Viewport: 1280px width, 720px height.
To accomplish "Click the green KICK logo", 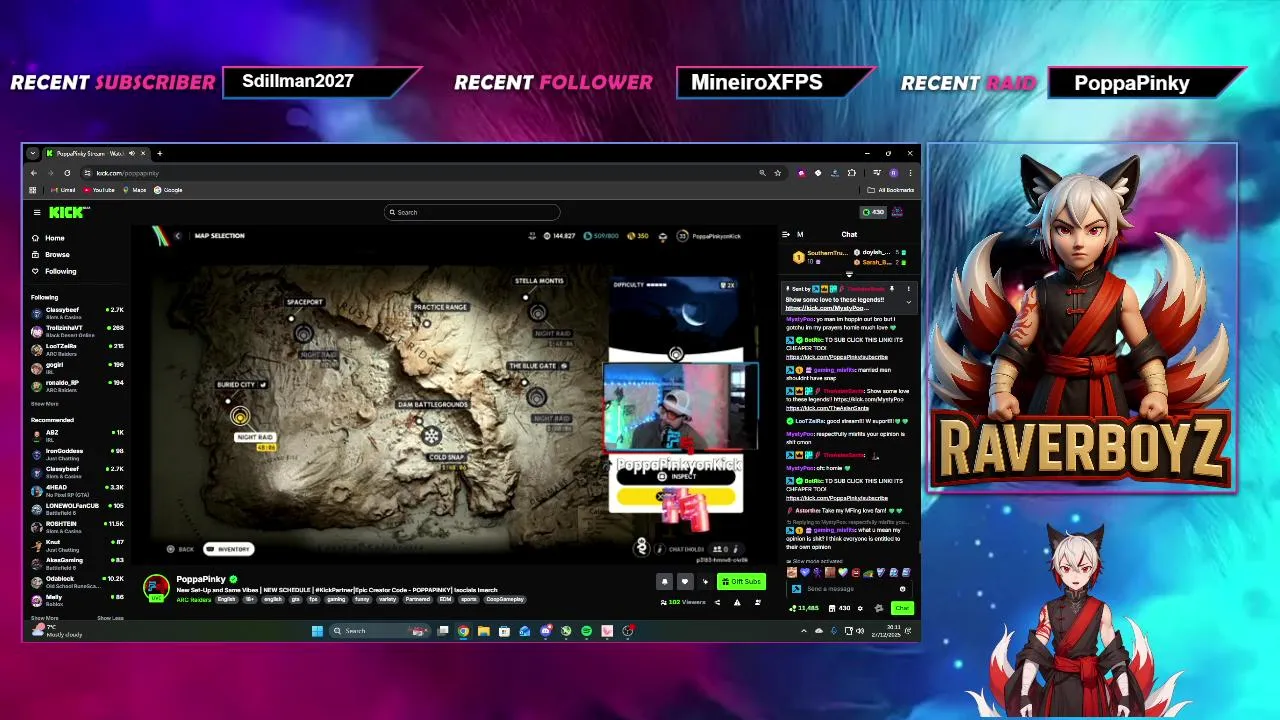I will [67, 212].
